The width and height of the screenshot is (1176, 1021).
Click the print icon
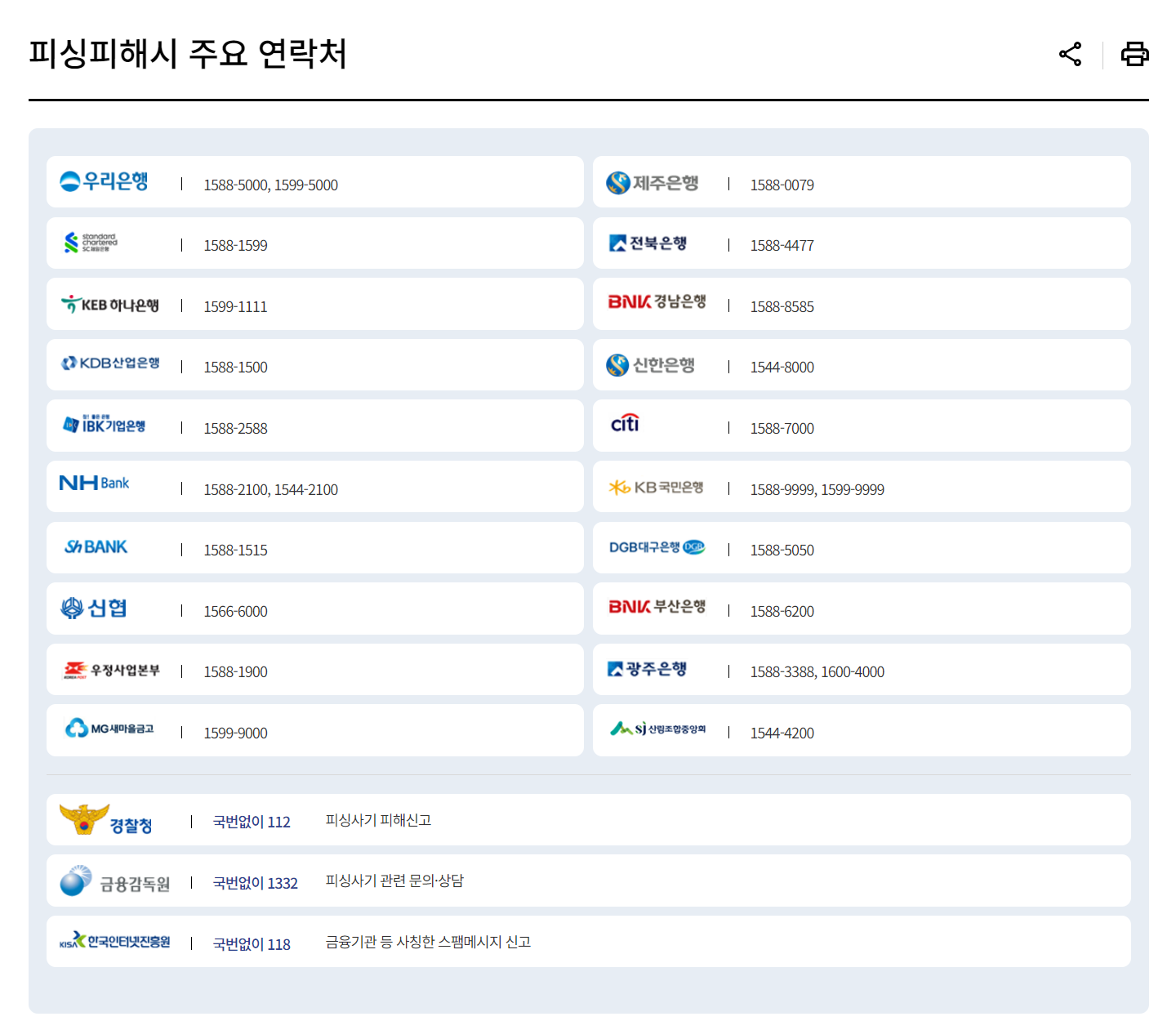(1134, 55)
